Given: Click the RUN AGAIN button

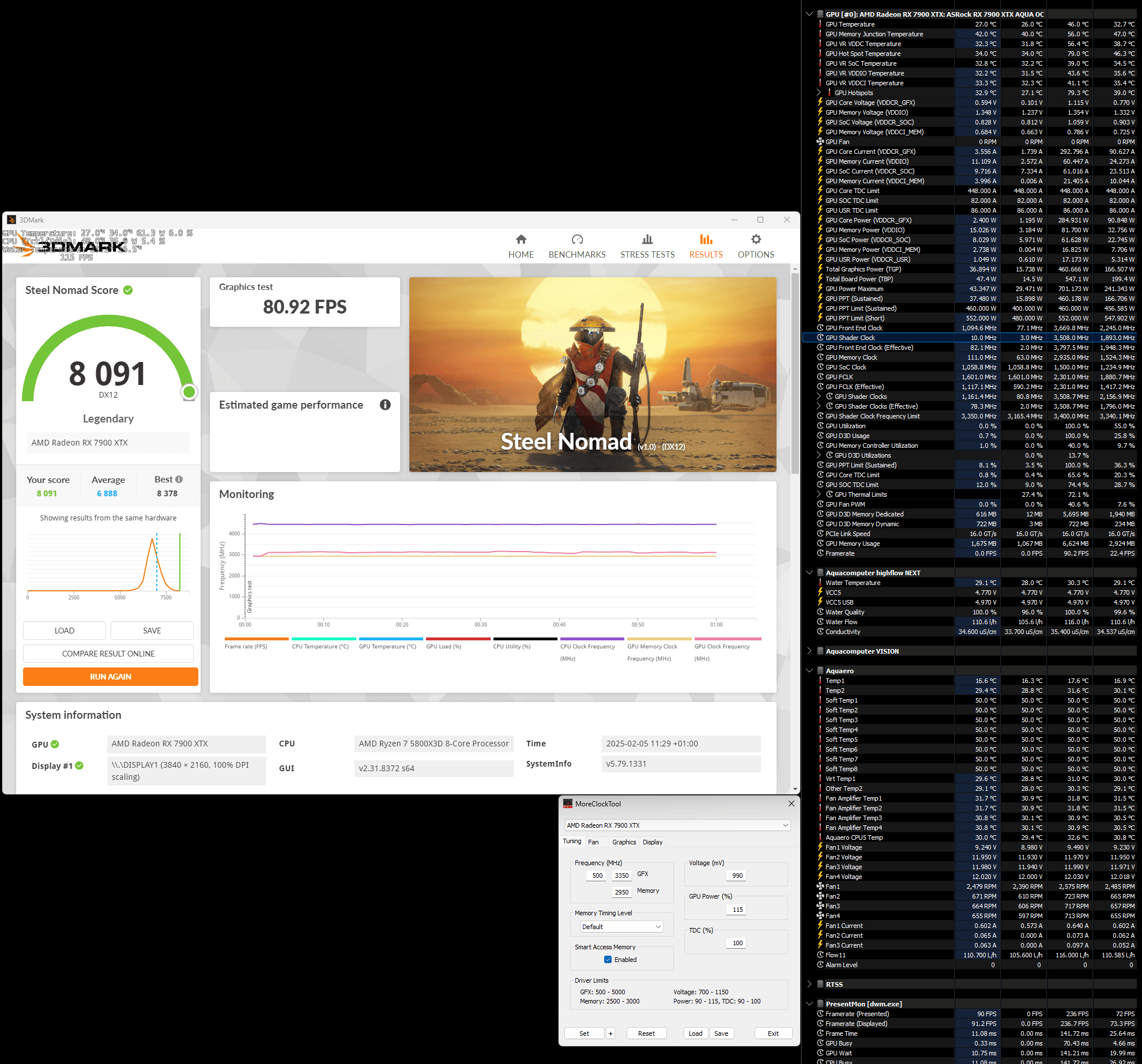Looking at the screenshot, I should pyautogui.click(x=111, y=677).
